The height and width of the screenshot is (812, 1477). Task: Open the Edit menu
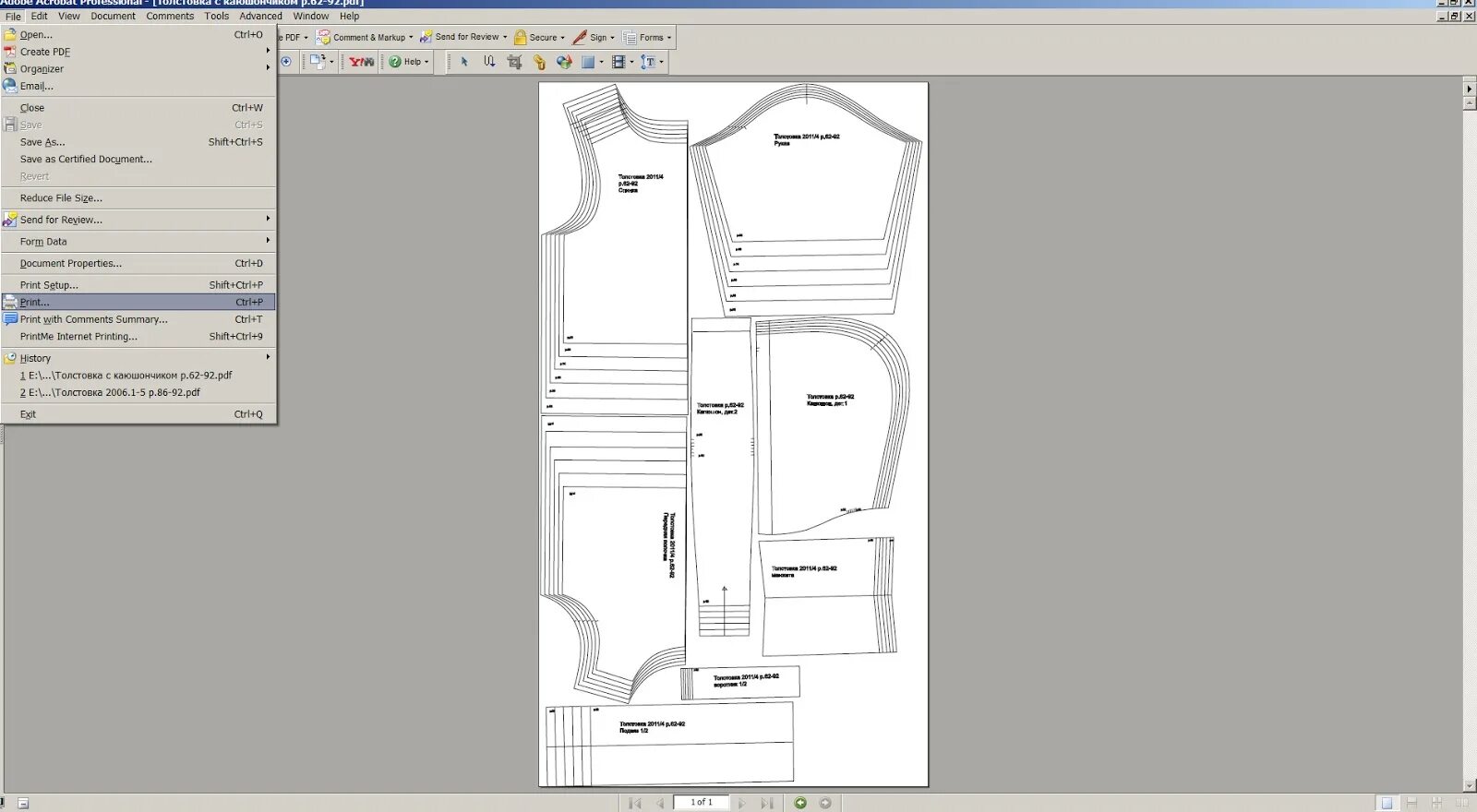(39, 16)
